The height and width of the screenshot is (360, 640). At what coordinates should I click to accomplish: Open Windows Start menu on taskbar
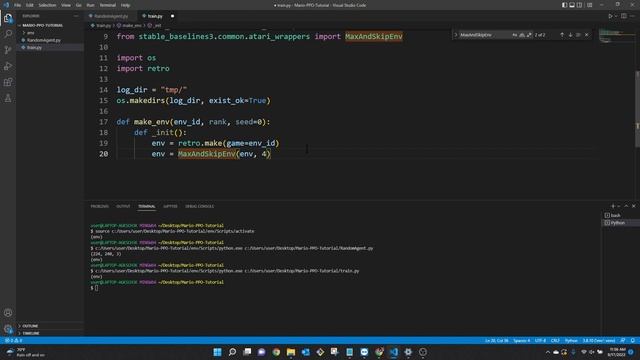point(218,352)
